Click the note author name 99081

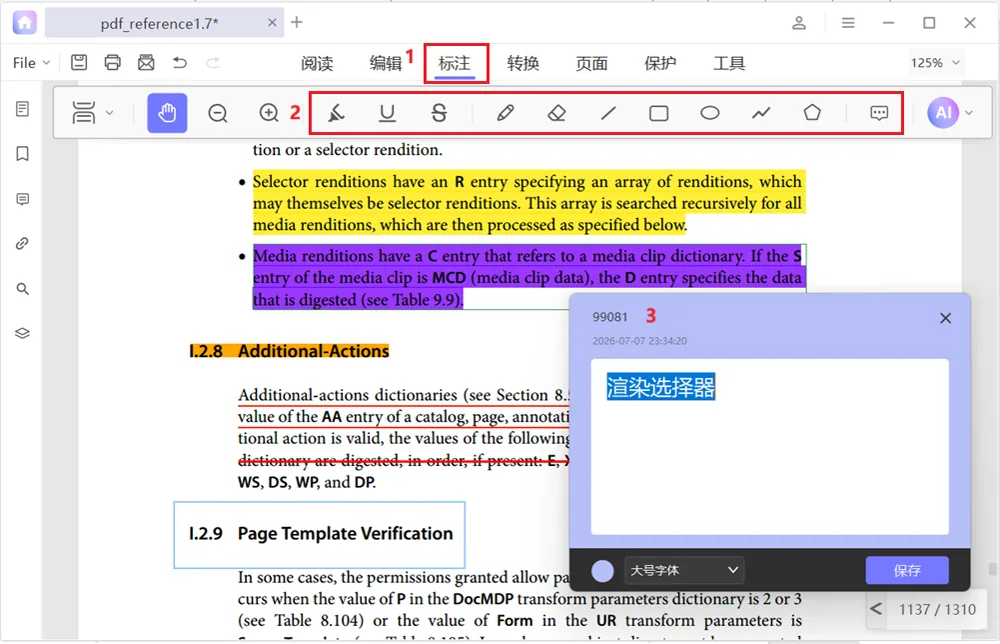(x=610, y=317)
